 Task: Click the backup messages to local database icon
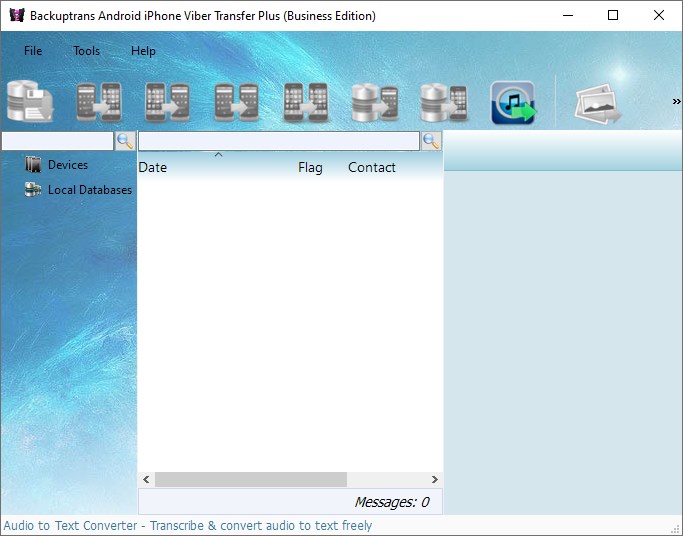click(x=30, y=101)
